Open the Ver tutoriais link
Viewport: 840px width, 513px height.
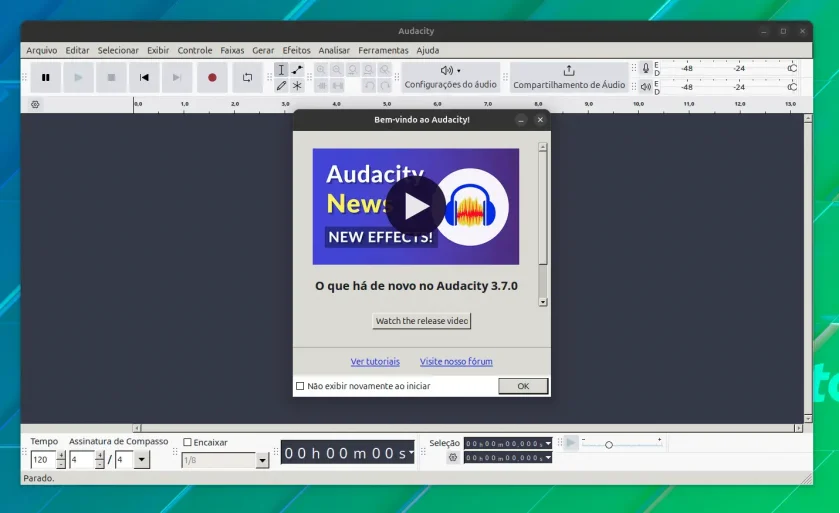[x=375, y=361]
